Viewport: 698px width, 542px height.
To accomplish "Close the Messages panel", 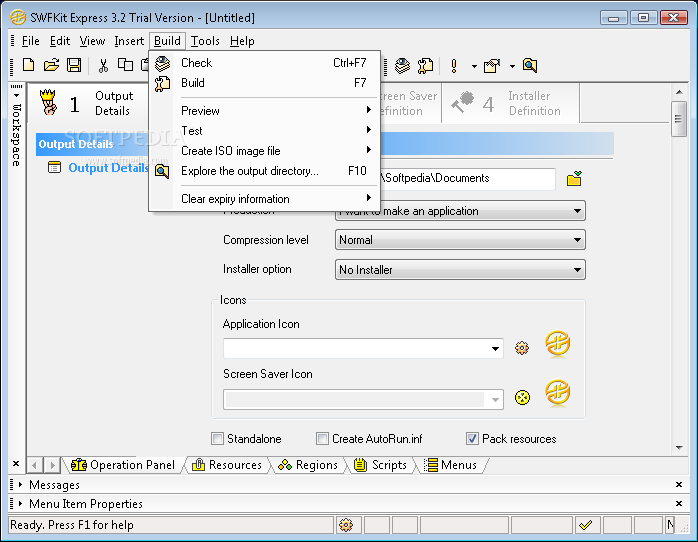I will tap(679, 485).
